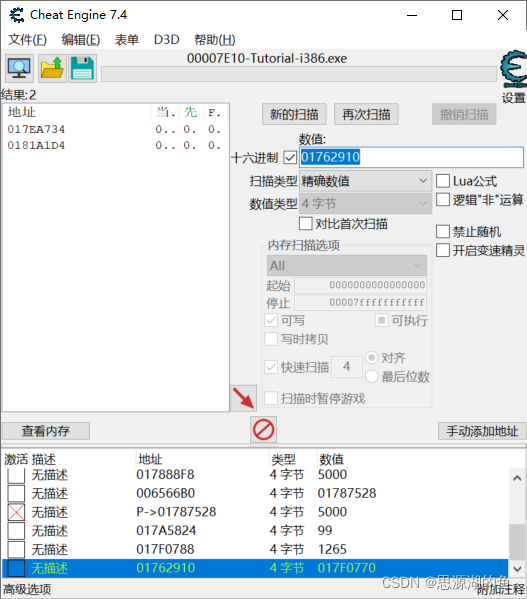Click value 01787528 in address table
Image resolution: width=527 pixels, height=599 pixels.
(x=347, y=493)
